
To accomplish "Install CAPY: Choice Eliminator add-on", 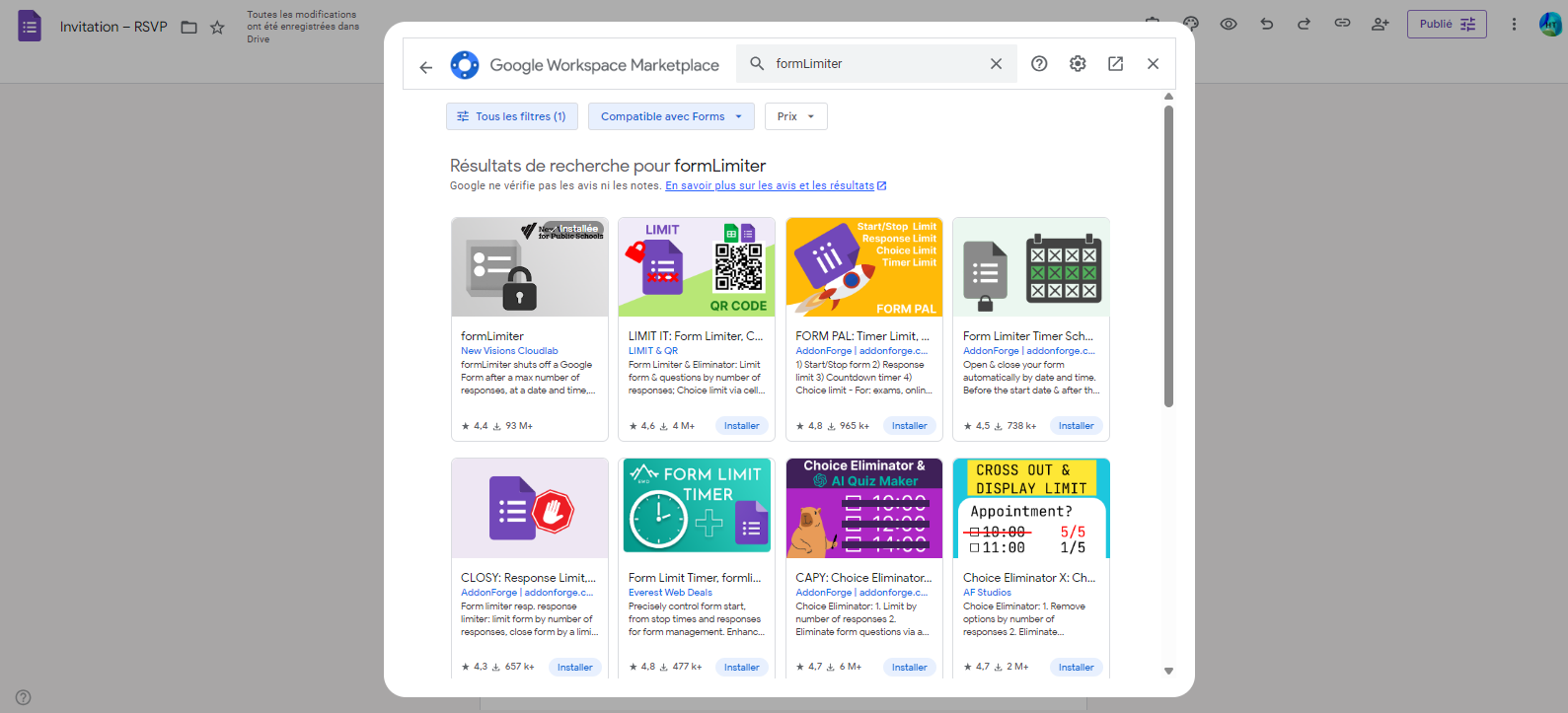I will 909,668.
